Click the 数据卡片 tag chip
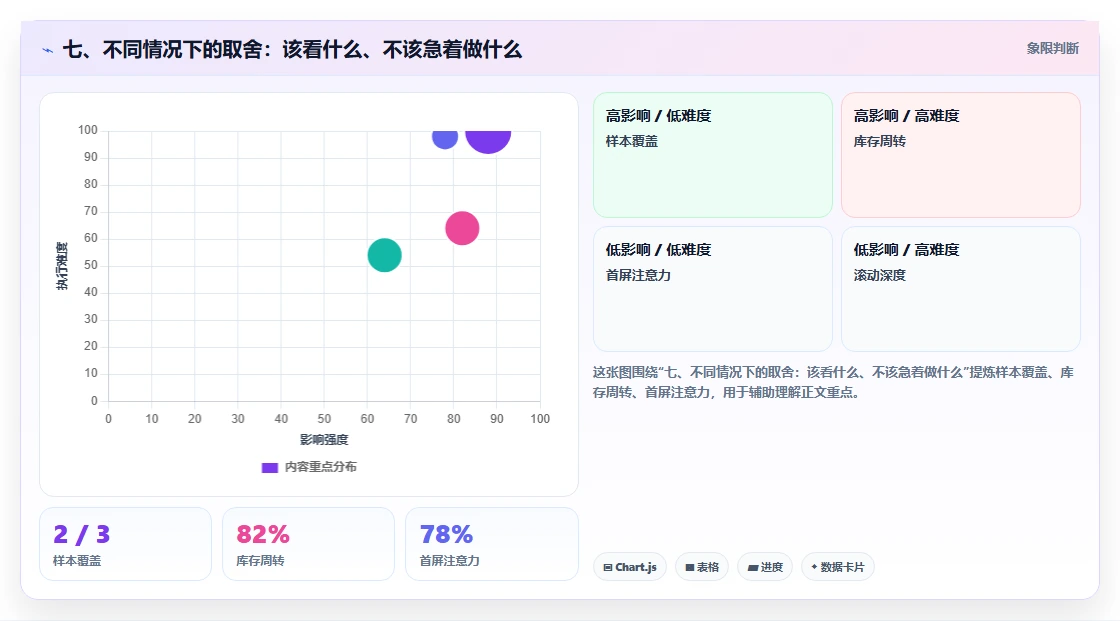Viewport: 1120px width, 621px height. click(837, 567)
